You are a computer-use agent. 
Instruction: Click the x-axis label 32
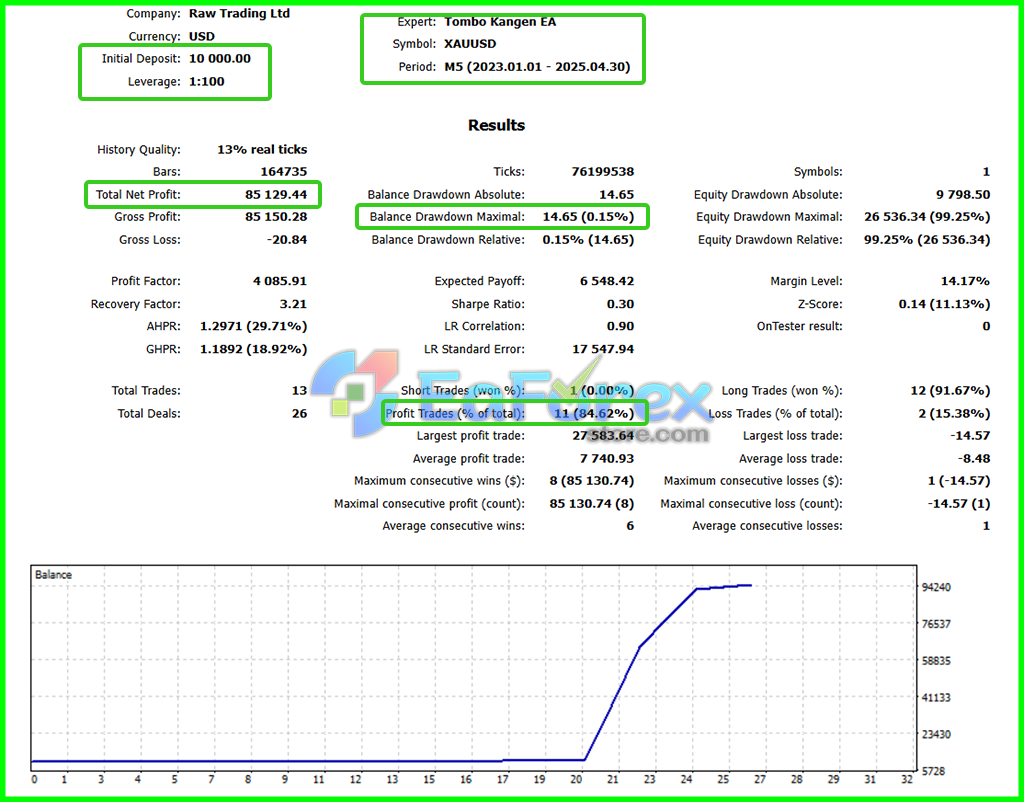(907, 780)
